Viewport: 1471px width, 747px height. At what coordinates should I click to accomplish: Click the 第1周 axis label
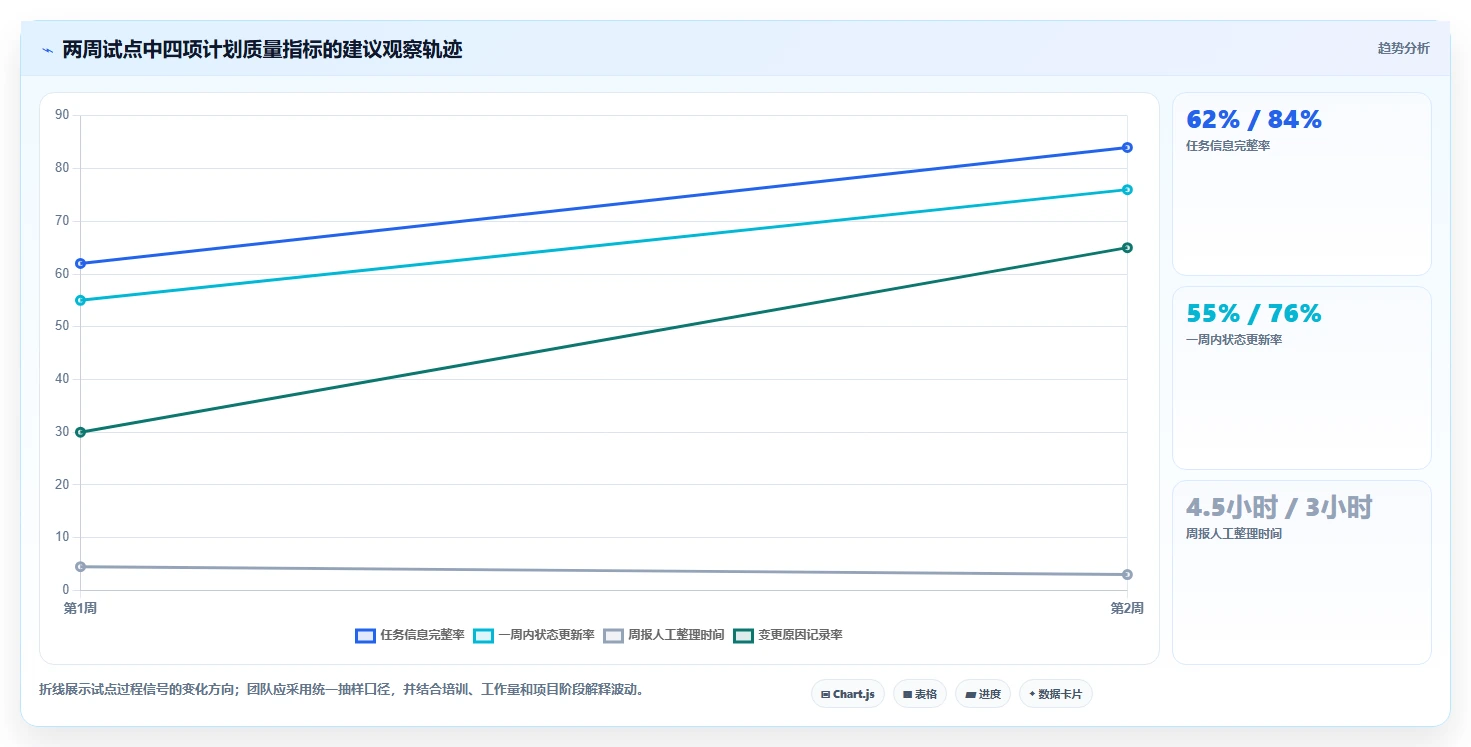click(80, 607)
